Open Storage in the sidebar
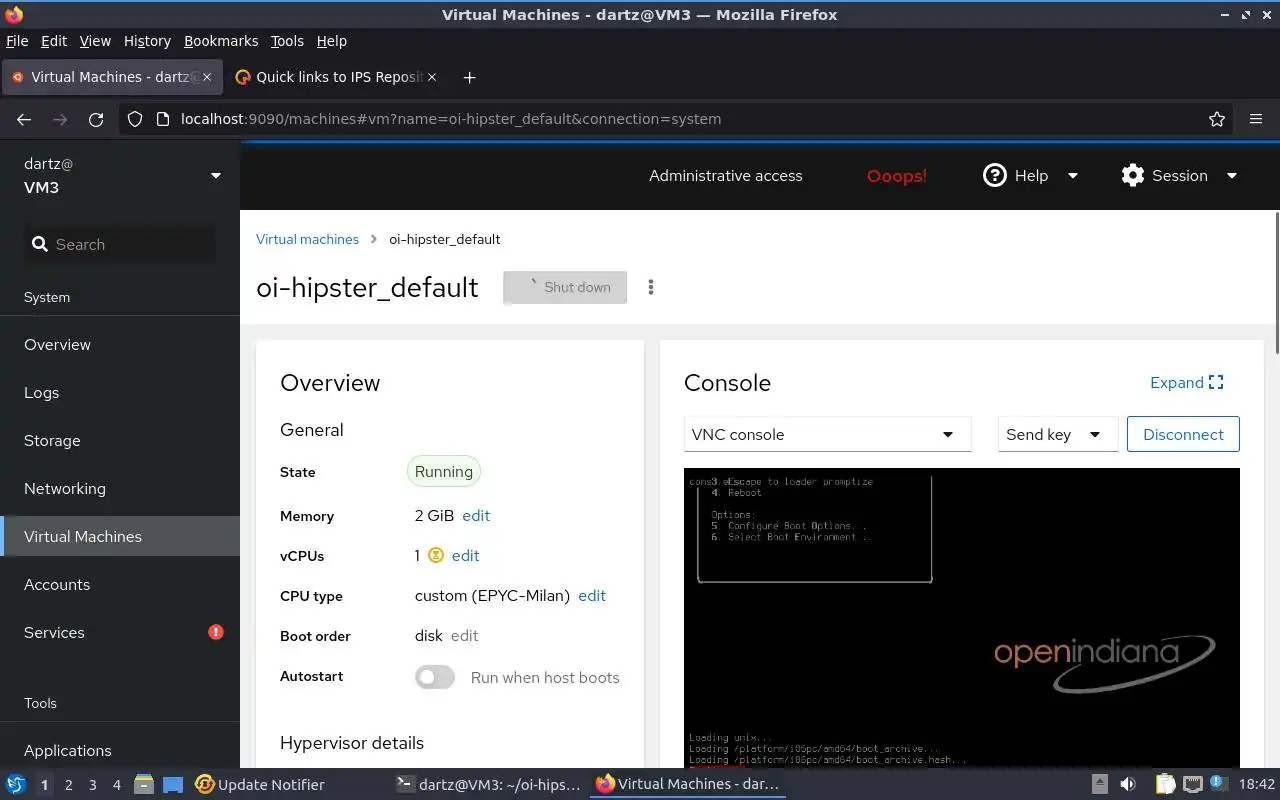 coord(120,440)
